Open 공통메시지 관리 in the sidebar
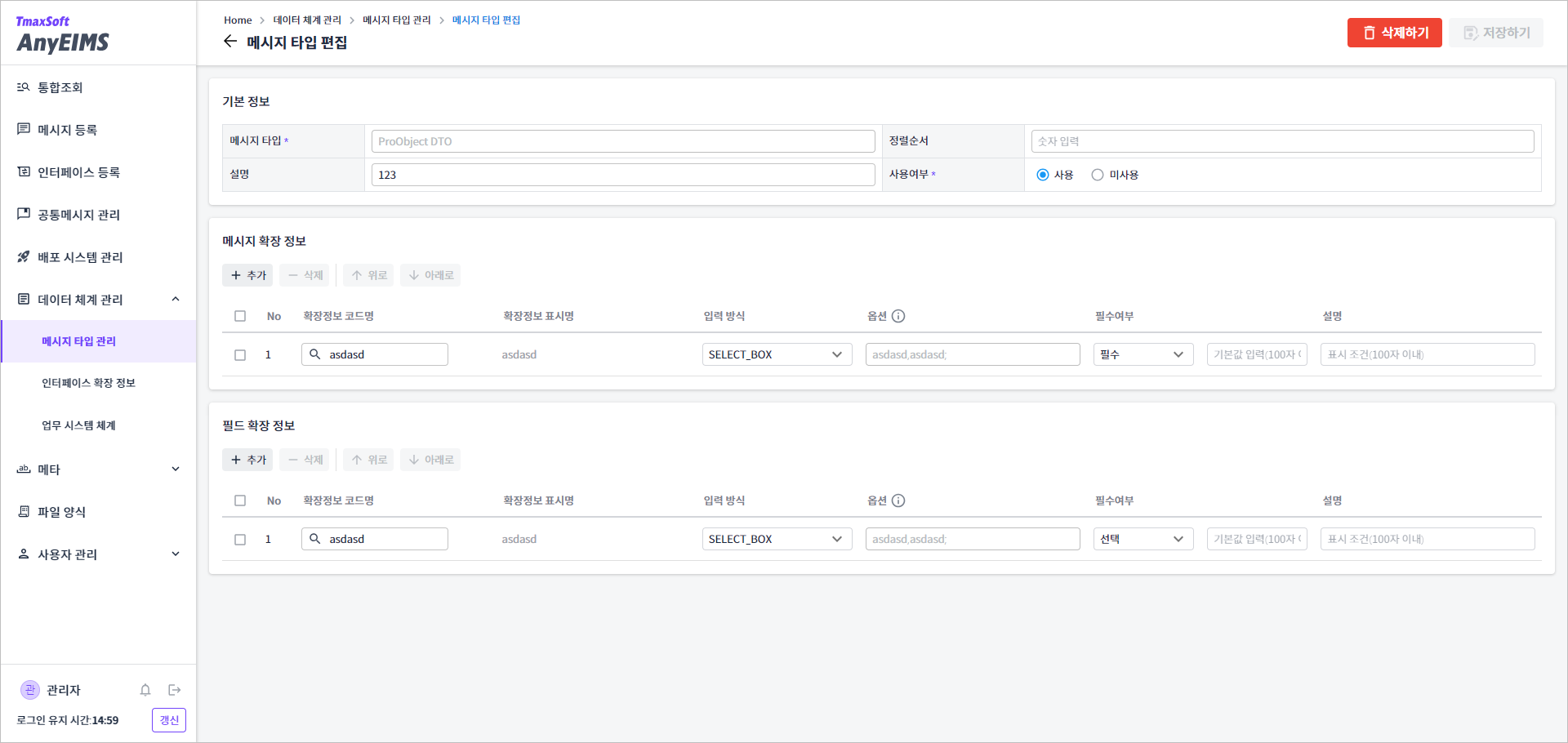The height and width of the screenshot is (743, 1568). (98, 215)
